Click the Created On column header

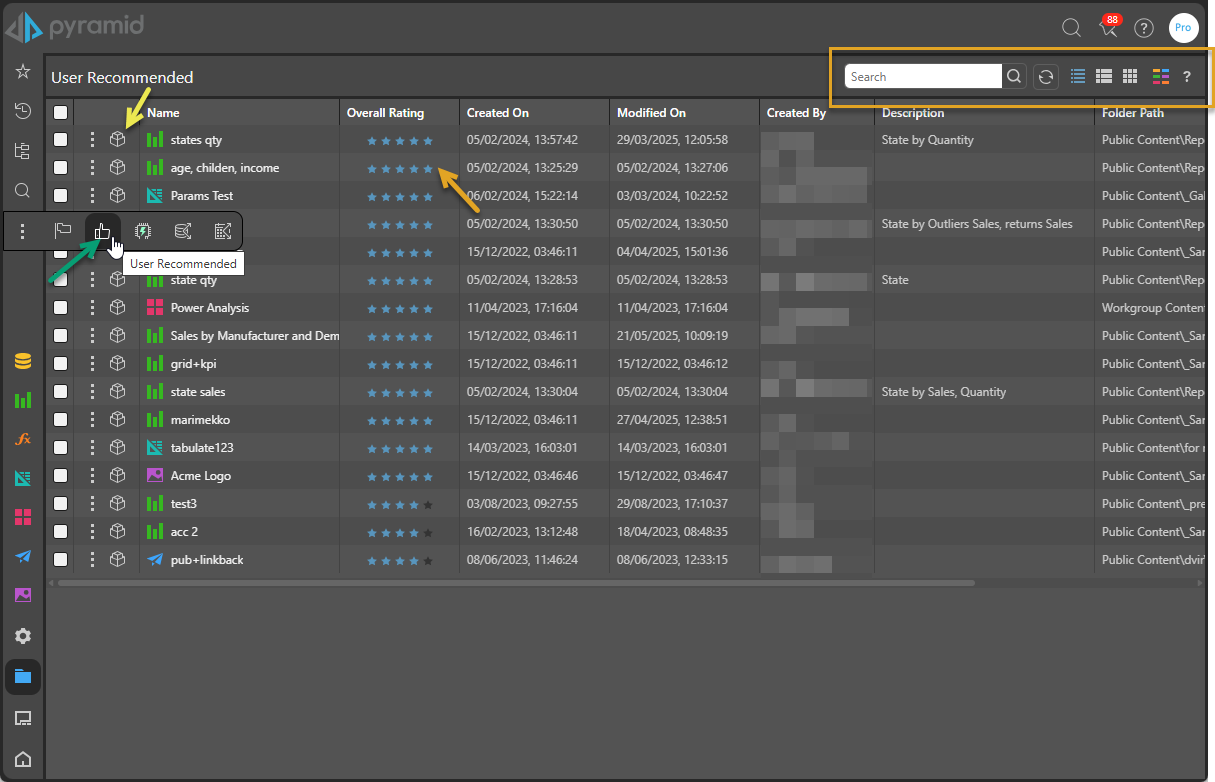coord(498,113)
